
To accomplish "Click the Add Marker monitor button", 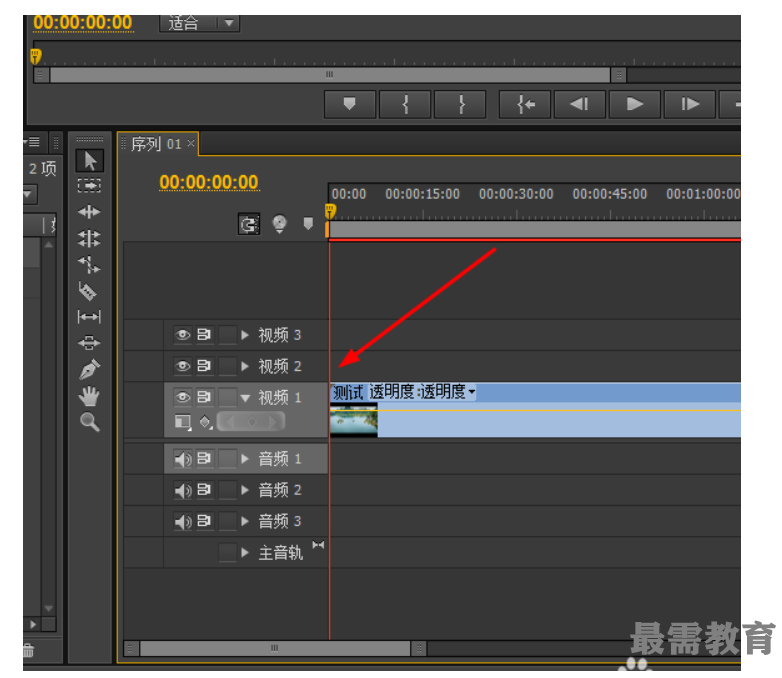I will (x=350, y=104).
